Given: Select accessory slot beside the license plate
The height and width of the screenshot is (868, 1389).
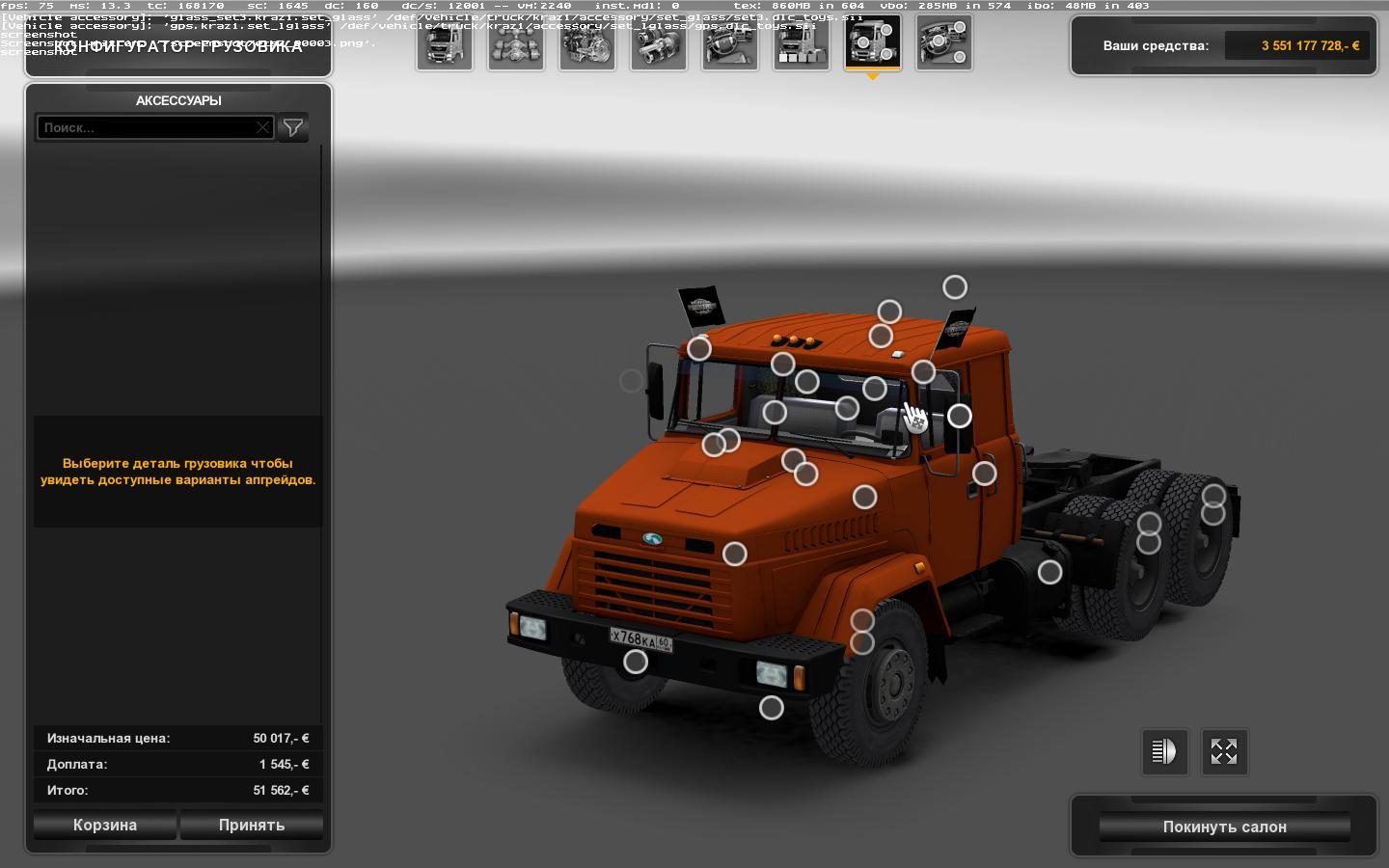Looking at the screenshot, I should [636, 662].
